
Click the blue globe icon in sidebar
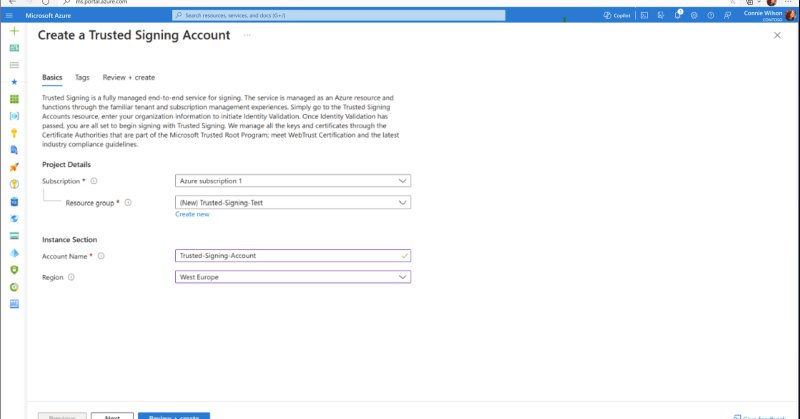pyautogui.click(x=14, y=218)
